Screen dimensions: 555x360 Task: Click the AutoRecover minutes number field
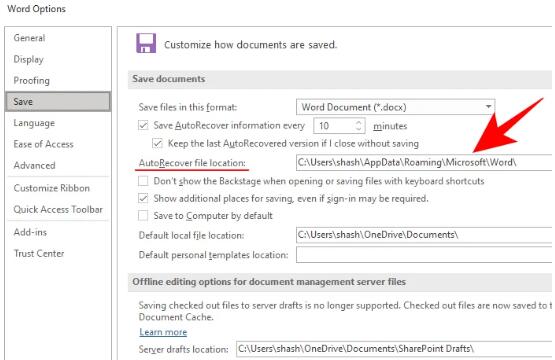coord(334,126)
